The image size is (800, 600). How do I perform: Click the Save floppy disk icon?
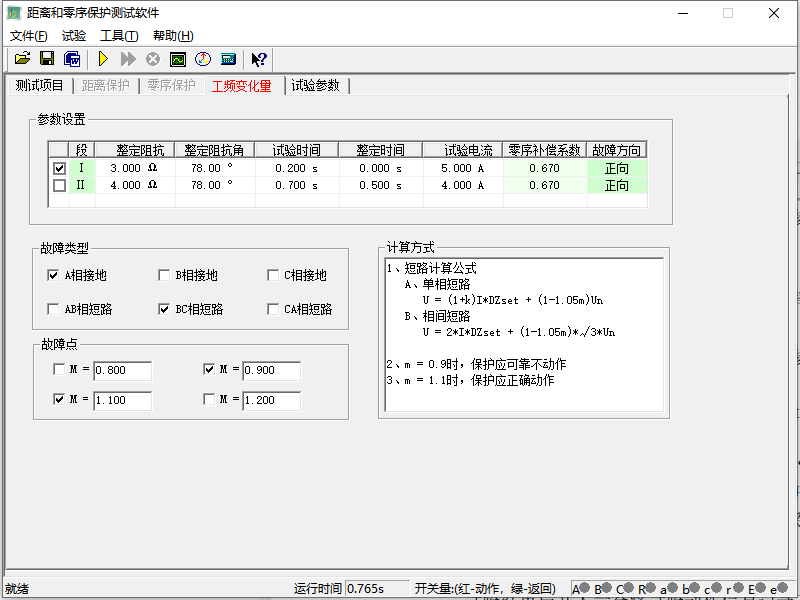click(47, 60)
